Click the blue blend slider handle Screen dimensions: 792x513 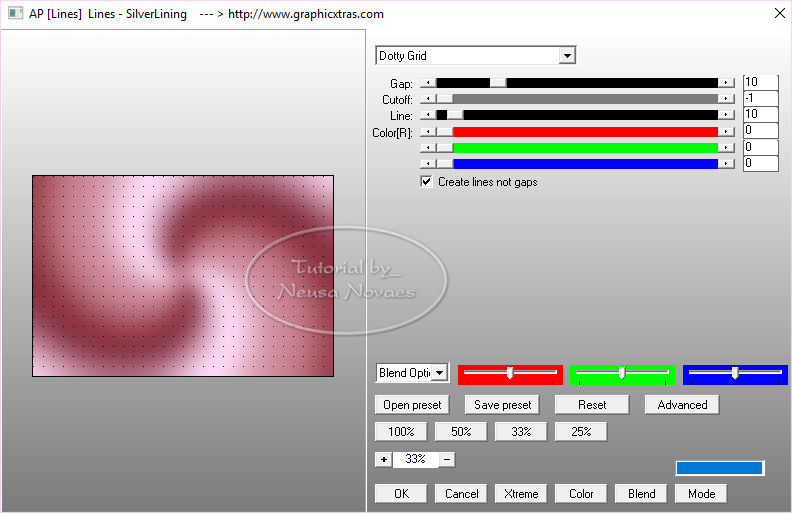[735, 373]
